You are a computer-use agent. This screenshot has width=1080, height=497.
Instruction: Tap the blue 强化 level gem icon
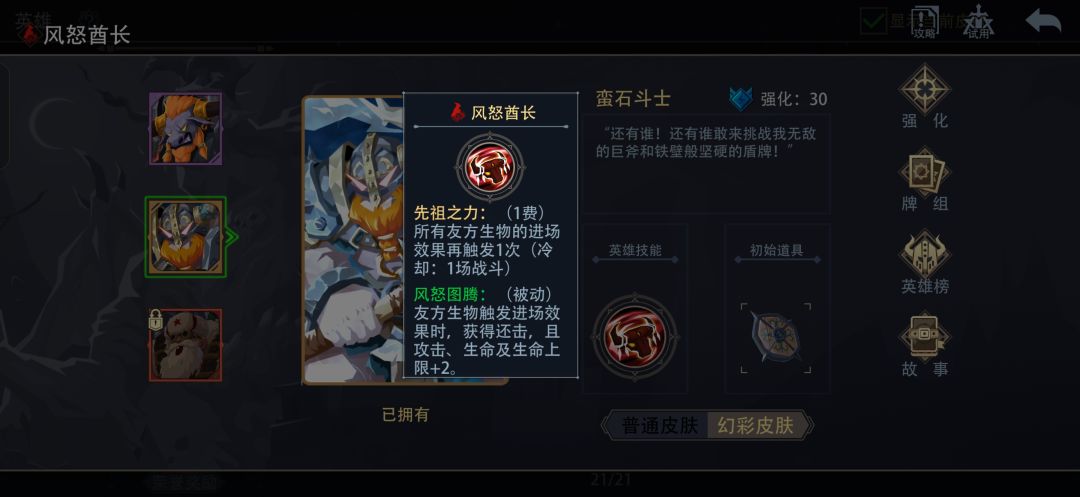(x=741, y=99)
